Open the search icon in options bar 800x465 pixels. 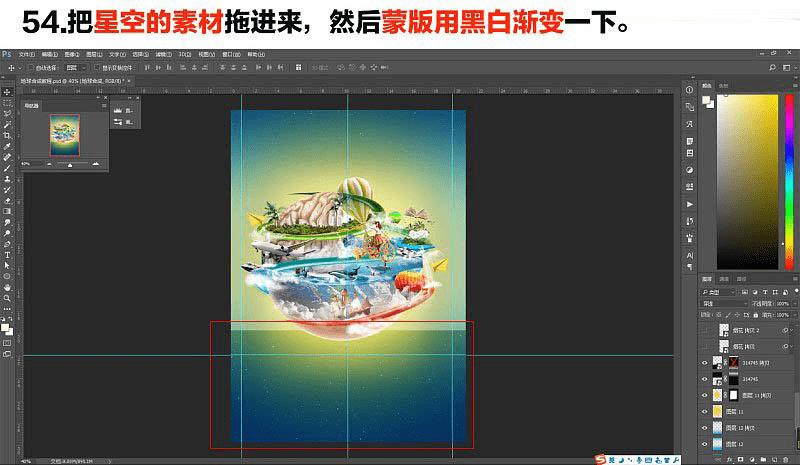click(x=772, y=67)
